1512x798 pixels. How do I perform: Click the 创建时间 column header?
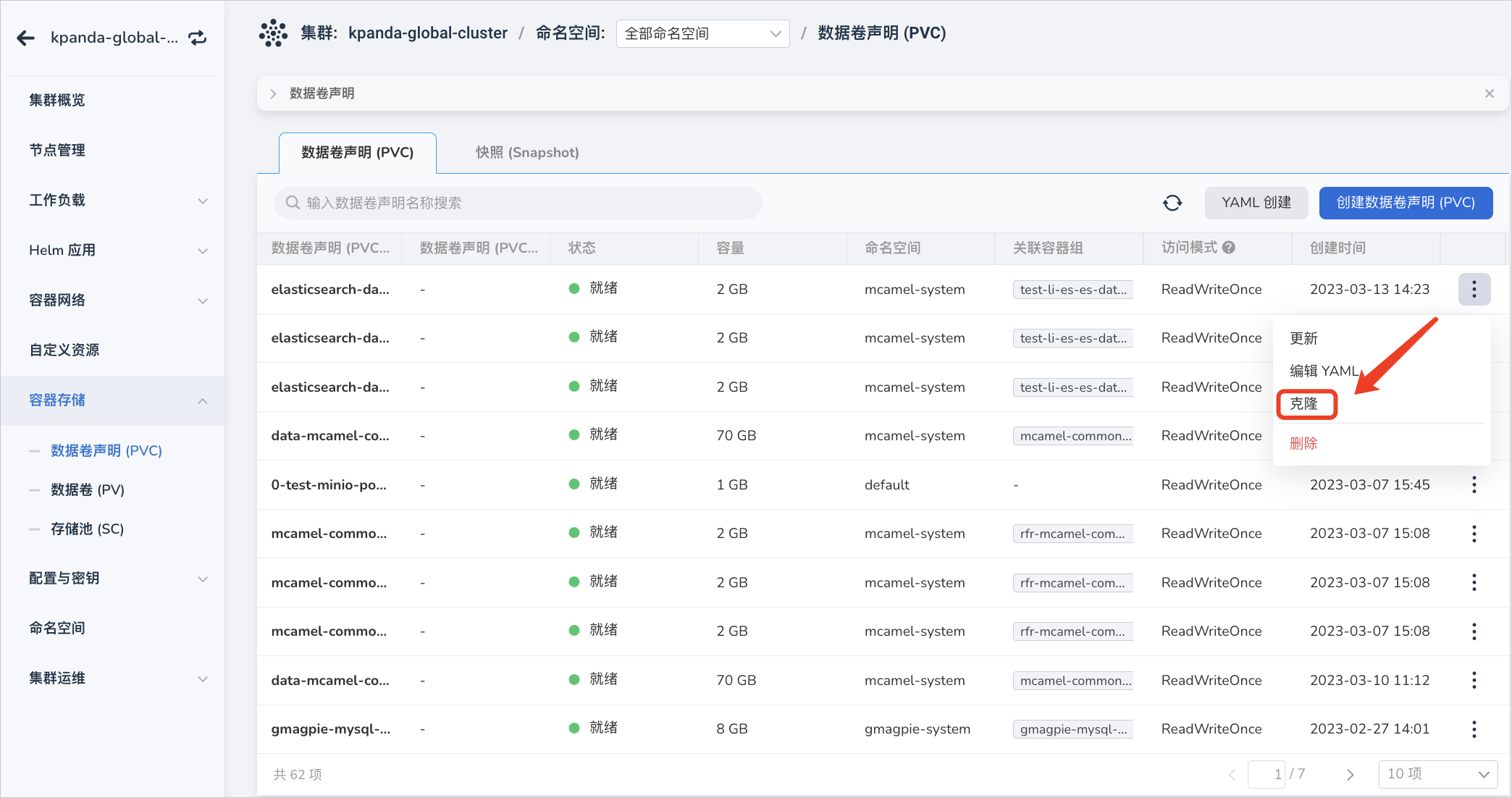(x=1337, y=248)
